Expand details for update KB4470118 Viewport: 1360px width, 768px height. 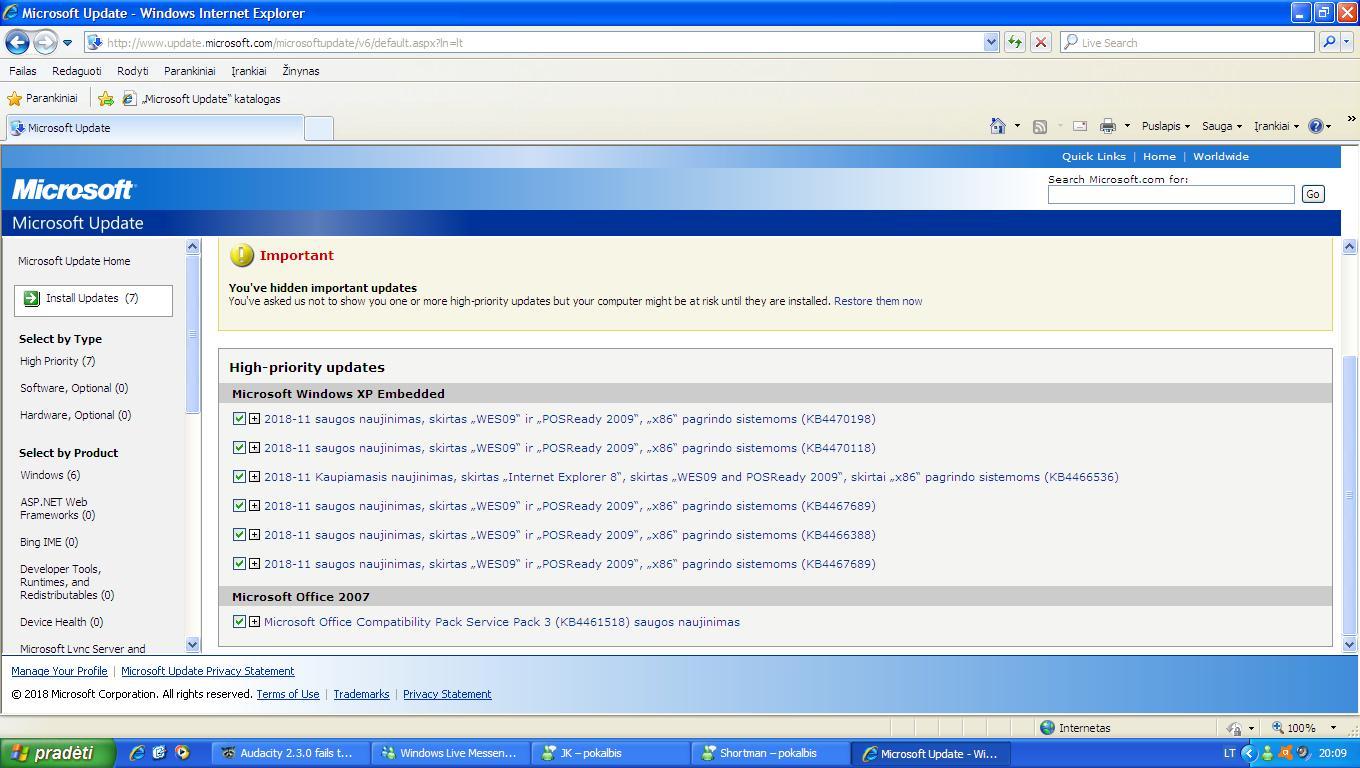254,448
